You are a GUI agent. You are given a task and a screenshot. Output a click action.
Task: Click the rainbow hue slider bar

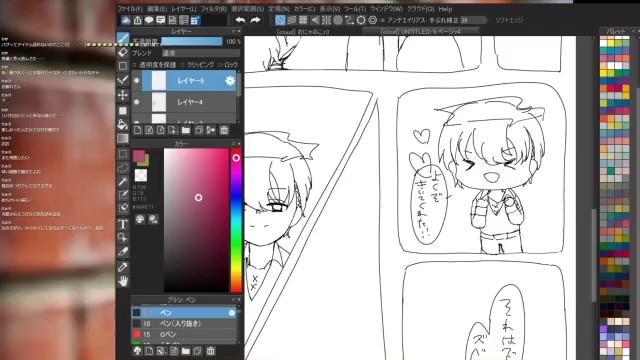[x=236, y=220]
